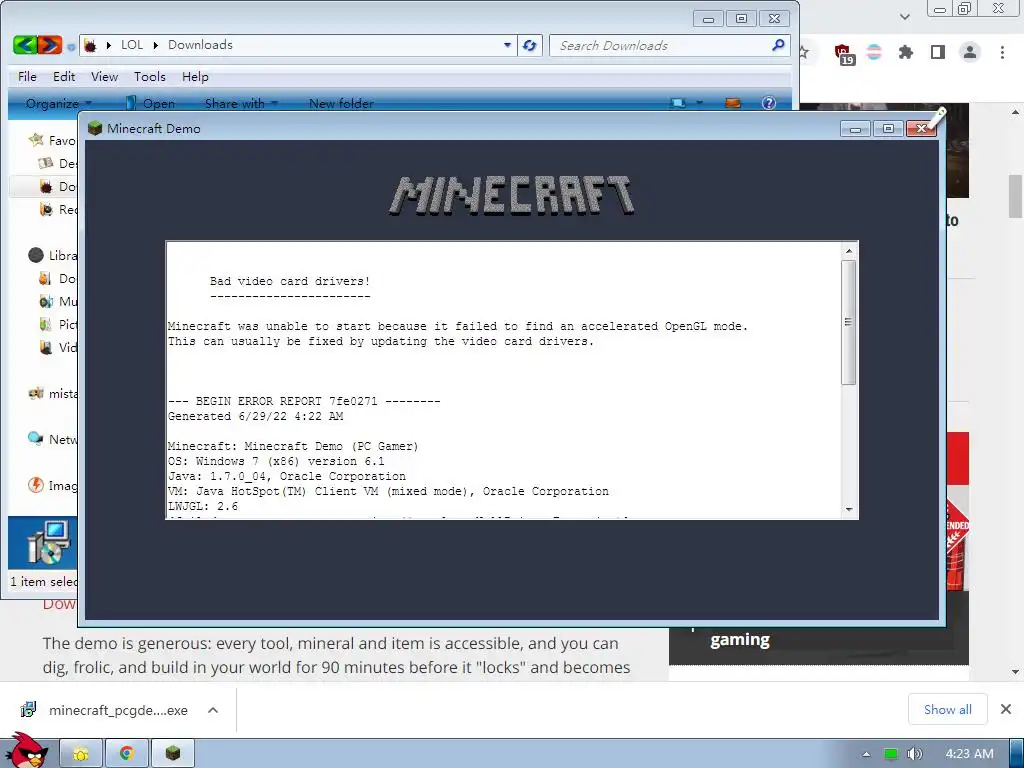Screen dimensions: 1024x768
Task: Click Show all downloads button
Action: click(947, 709)
